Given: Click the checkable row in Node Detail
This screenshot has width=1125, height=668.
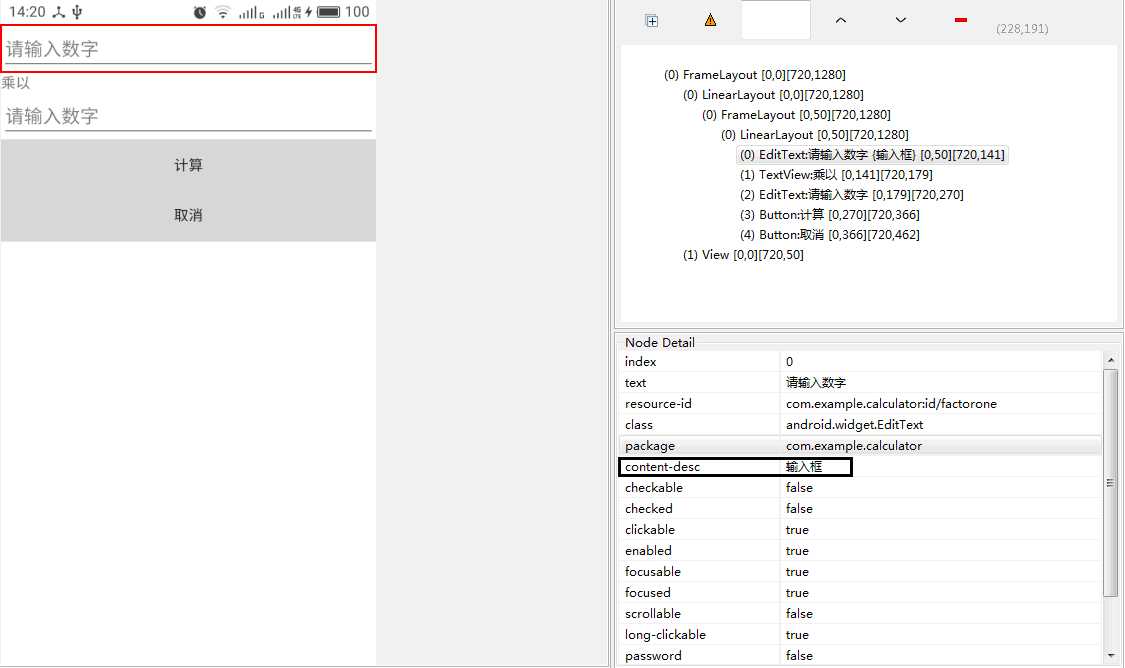Looking at the screenshot, I should pyautogui.click(x=860, y=488).
